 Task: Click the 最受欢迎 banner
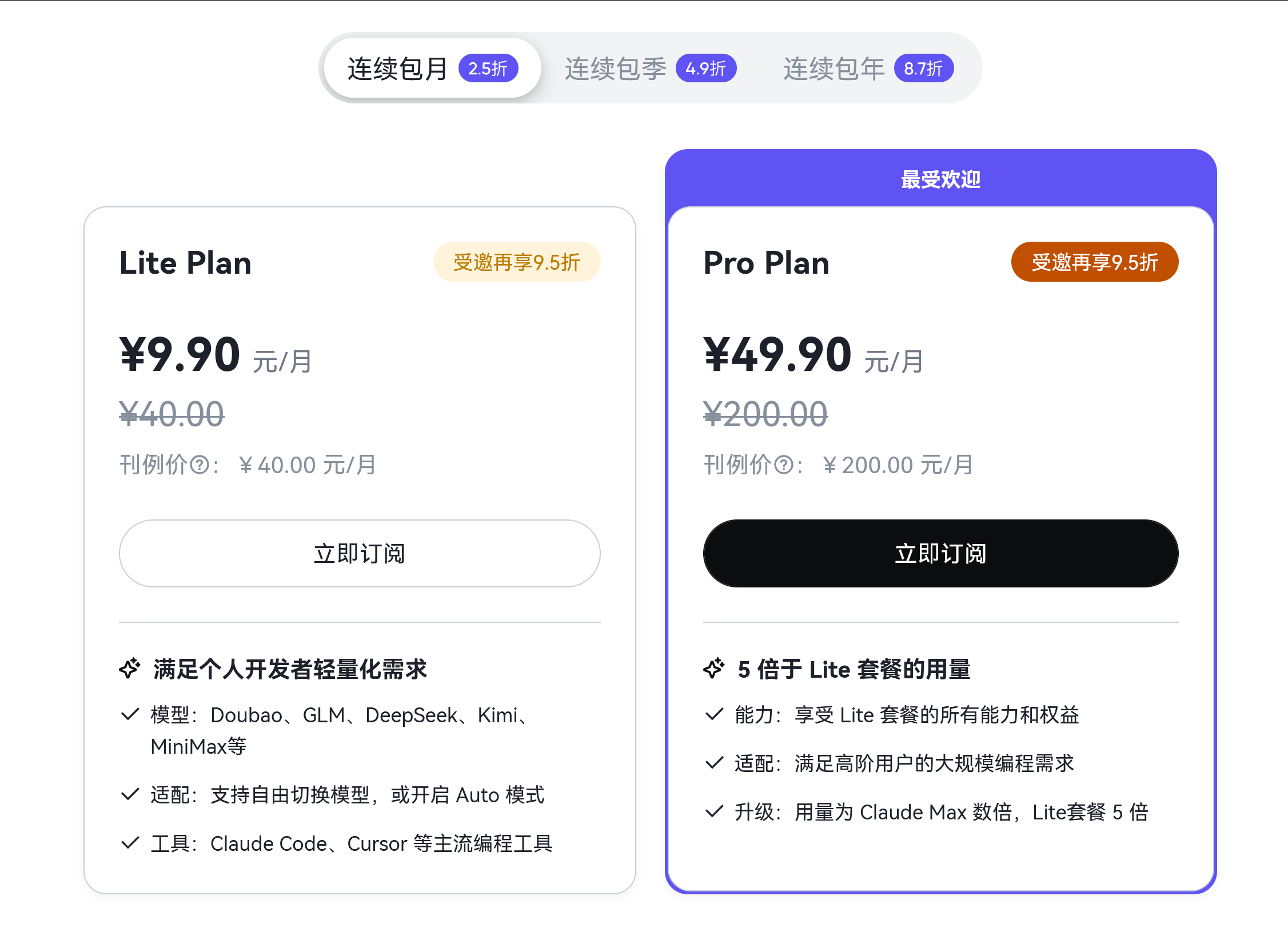(x=940, y=179)
